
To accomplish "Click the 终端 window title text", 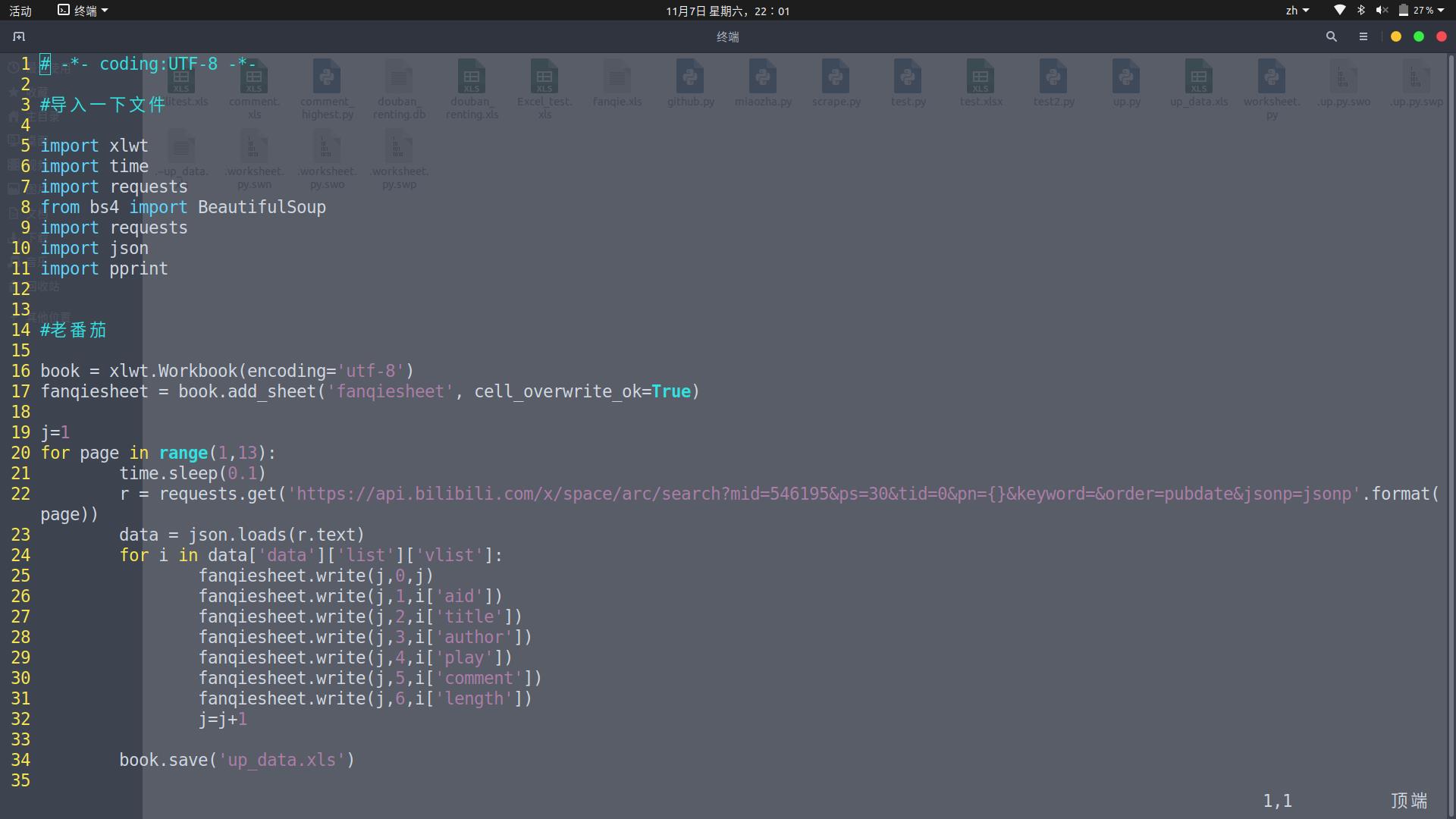I will [727, 36].
